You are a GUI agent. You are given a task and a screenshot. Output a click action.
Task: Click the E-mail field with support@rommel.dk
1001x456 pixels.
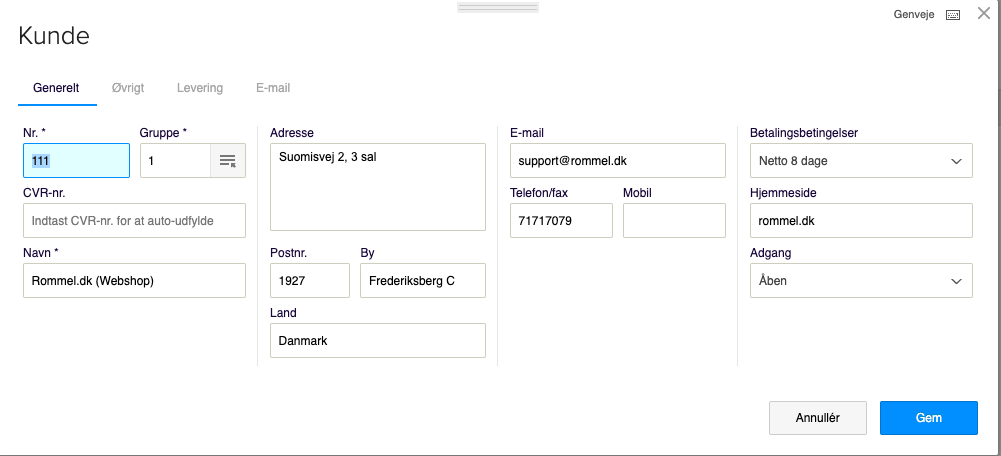pos(618,160)
